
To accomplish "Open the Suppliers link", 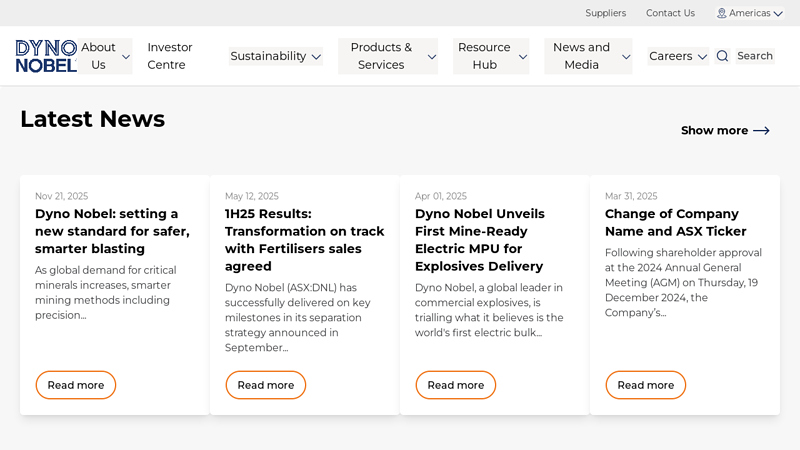I will (x=605, y=13).
